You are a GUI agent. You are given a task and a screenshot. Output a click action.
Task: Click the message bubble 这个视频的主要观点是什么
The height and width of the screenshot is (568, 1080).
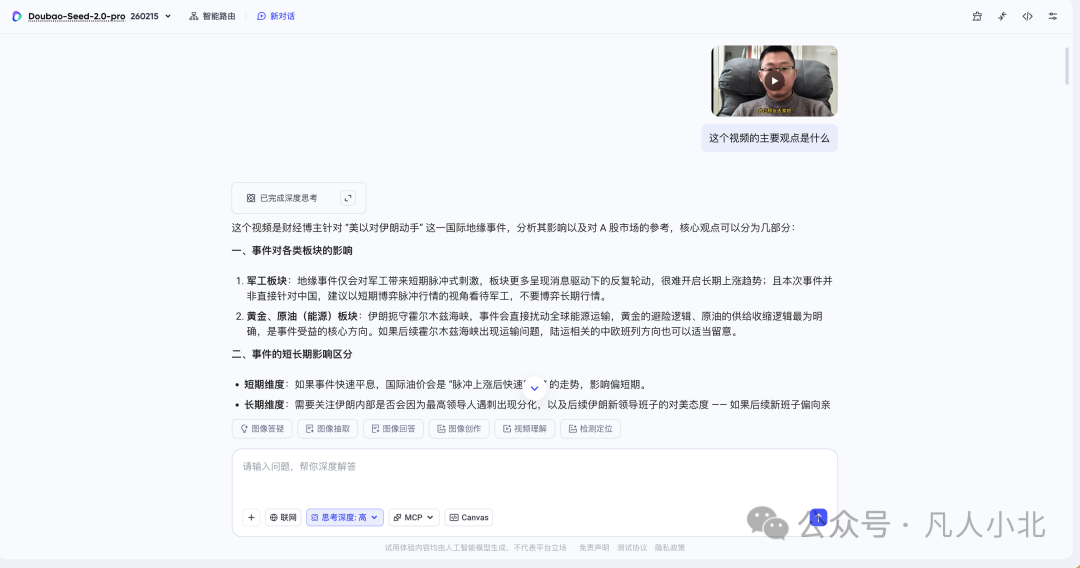(769, 138)
